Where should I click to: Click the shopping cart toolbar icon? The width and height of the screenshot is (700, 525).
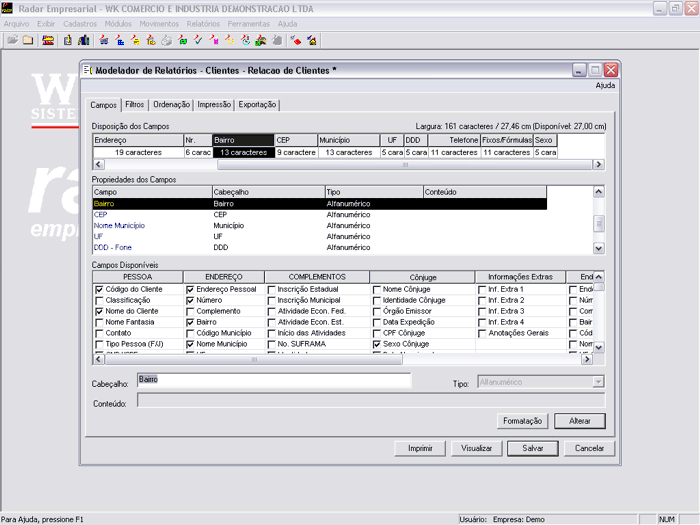pos(104,40)
